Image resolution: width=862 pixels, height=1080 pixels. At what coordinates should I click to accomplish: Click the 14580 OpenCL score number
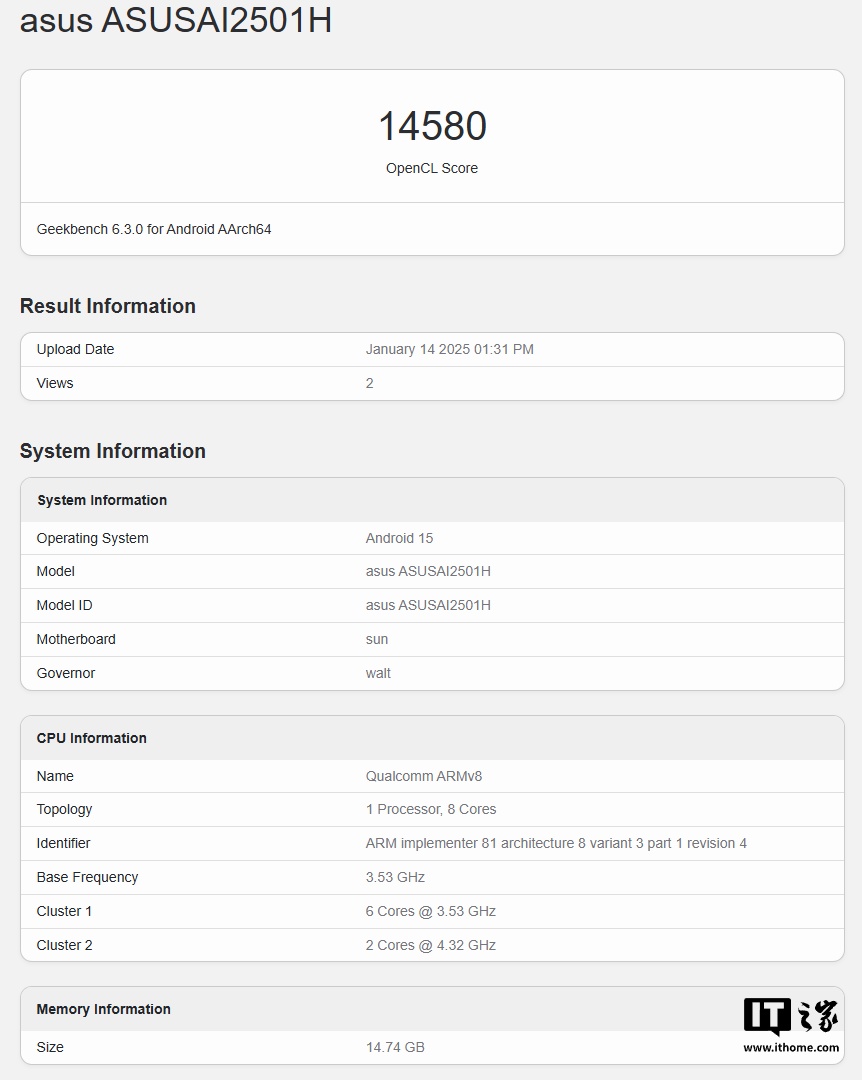432,127
